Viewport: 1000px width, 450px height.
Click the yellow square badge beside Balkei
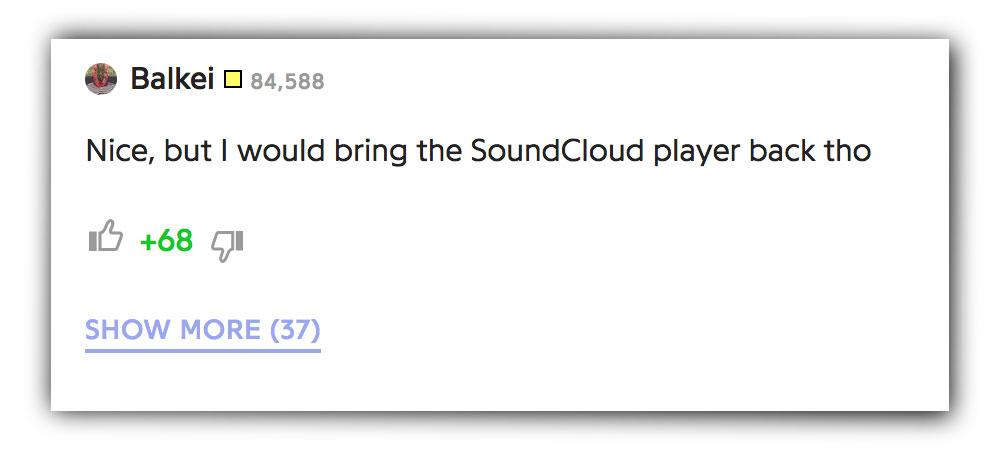(x=233, y=80)
